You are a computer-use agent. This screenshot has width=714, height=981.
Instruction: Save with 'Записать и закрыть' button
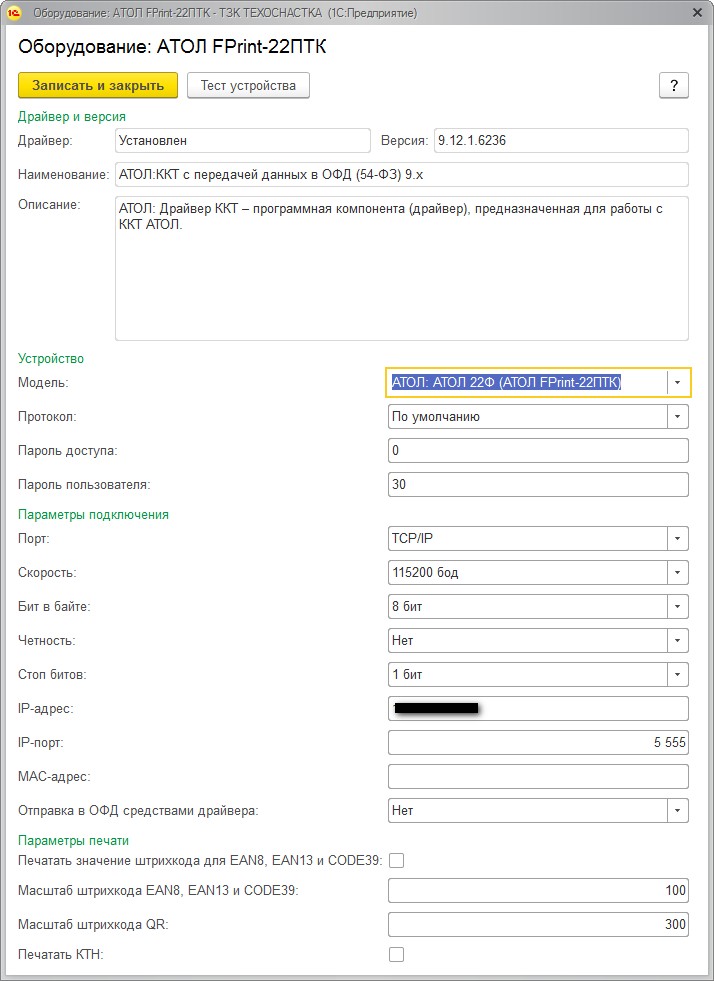pyautogui.click(x=98, y=86)
